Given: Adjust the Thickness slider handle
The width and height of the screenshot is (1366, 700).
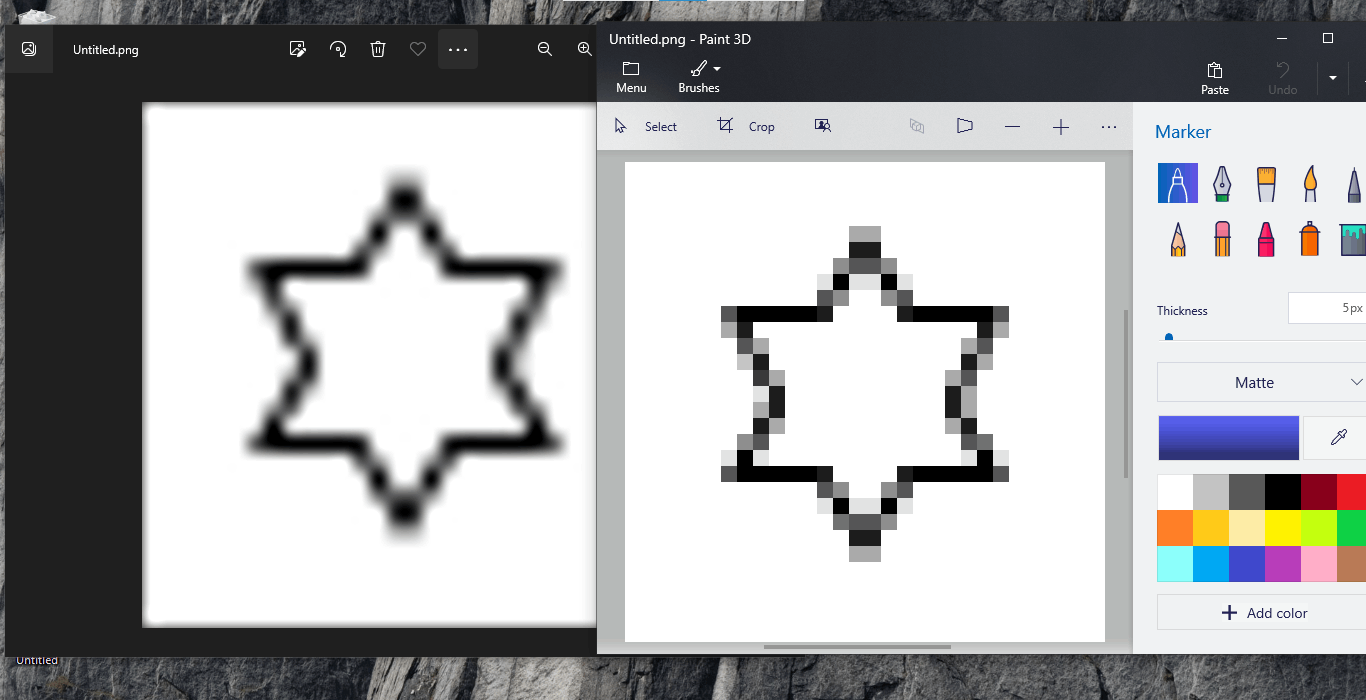Looking at the screenshot, I should (1168, 338).
